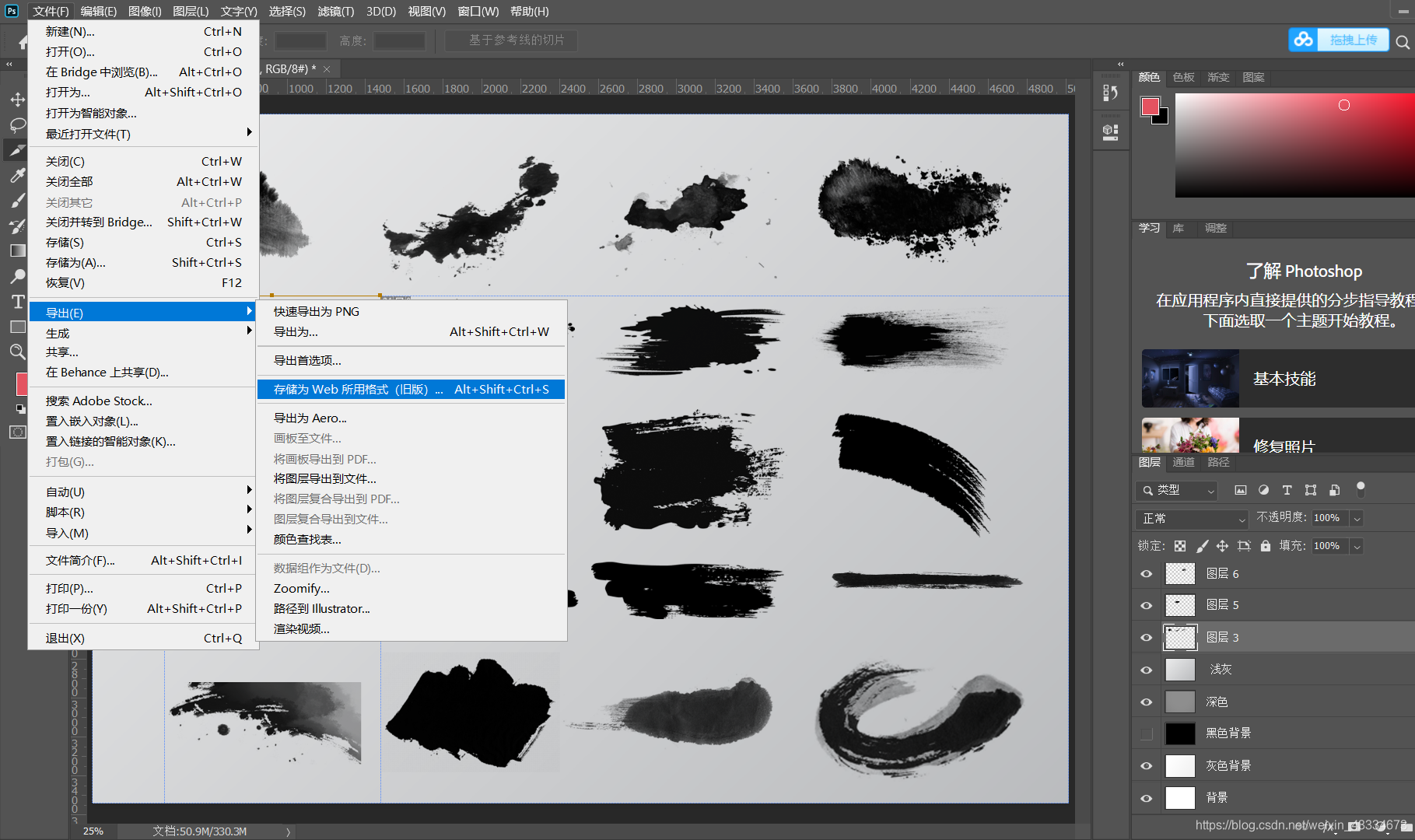The width and height of the screenshot is (1415, 840).
Task: Open the History panel icon in the dock
Action: [x=1111, y=93]
